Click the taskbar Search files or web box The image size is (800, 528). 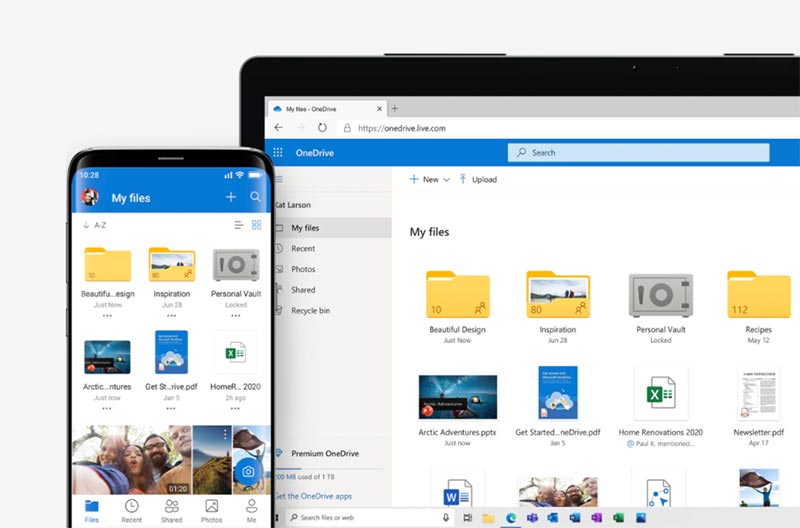click(371, 517)
